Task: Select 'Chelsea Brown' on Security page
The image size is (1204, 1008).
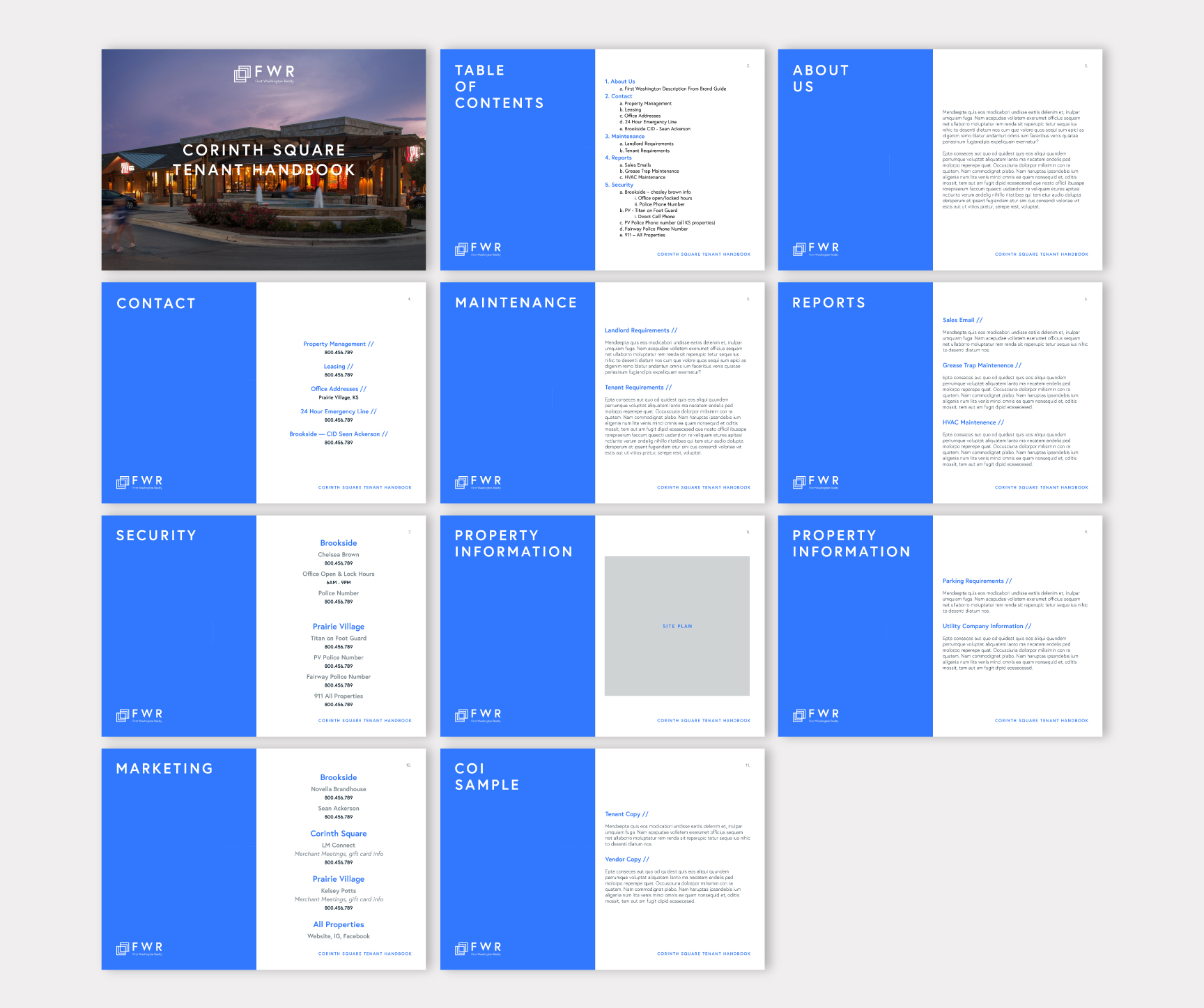Action: tap(339, 555)
